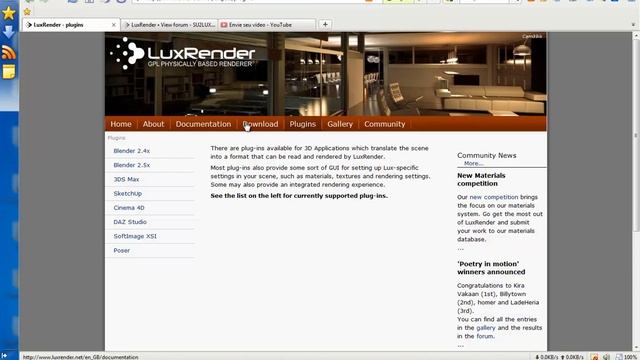The image size is (640, 360).
Task: Click the large favorites star sidebar icon
Action: tap(9, 13)
